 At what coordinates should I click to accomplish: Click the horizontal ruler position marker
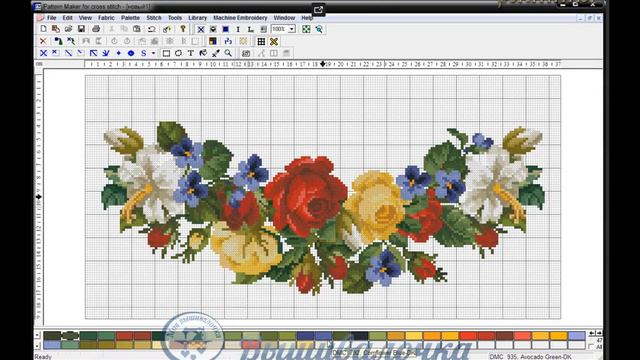click(323, 64)
